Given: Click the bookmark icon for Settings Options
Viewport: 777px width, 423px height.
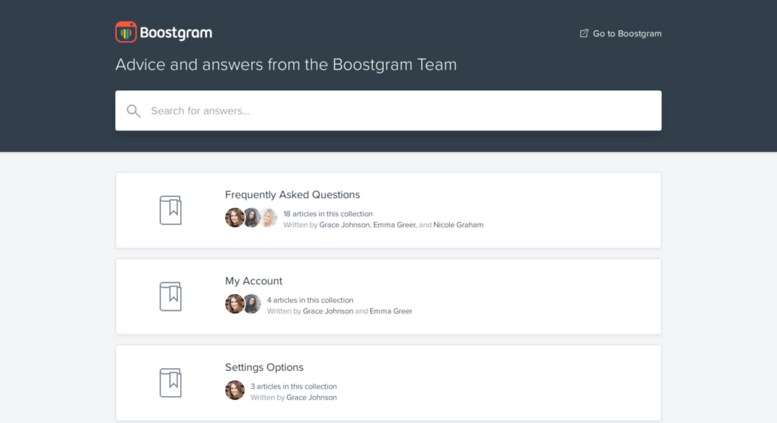Looking at the screenshot, I should 170,382.
